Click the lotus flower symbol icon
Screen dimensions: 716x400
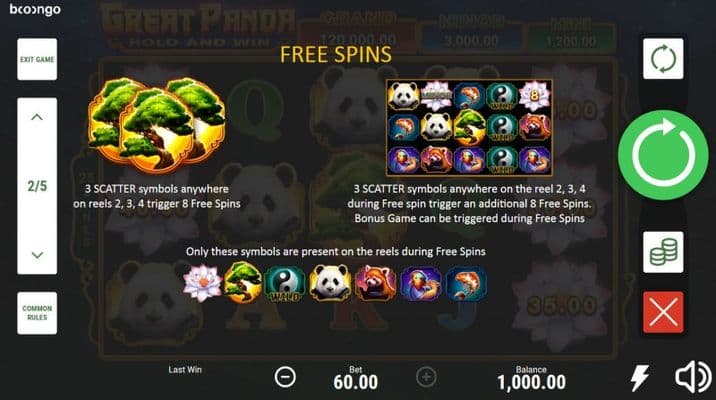202,283
